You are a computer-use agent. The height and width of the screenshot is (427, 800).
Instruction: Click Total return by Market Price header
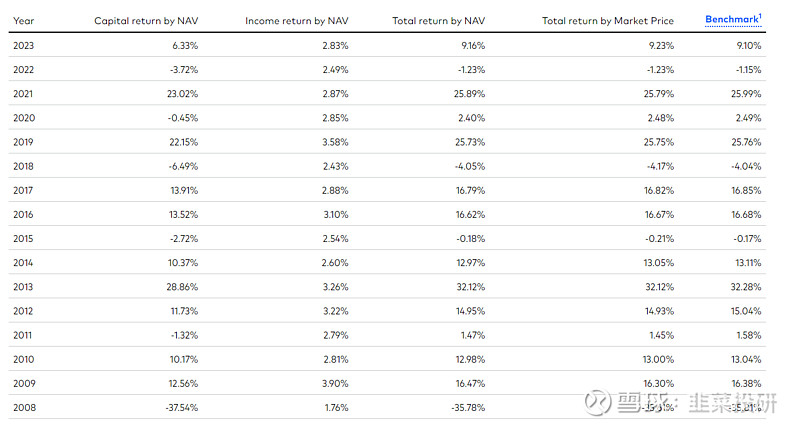point(608,21)
